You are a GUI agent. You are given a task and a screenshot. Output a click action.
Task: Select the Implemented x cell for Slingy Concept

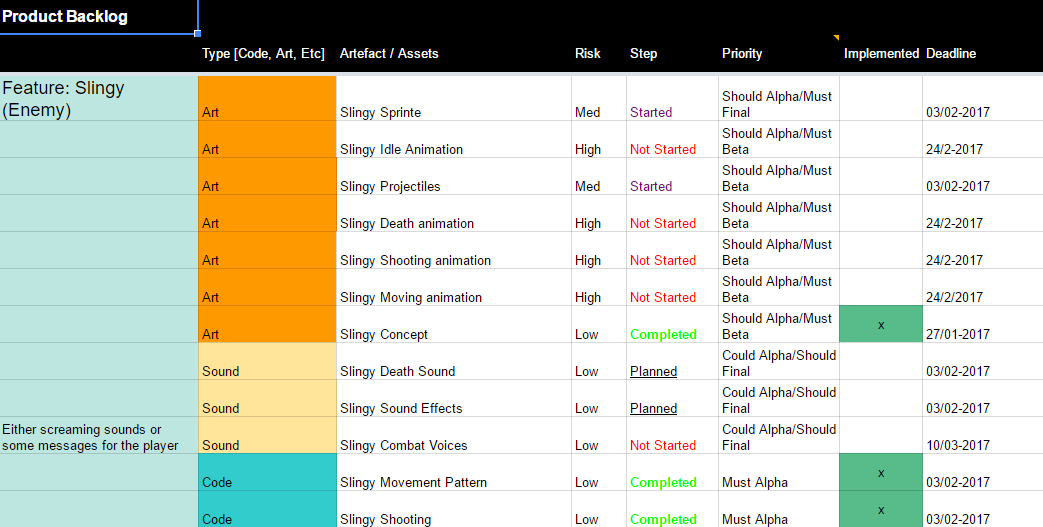tap(880, 325)
